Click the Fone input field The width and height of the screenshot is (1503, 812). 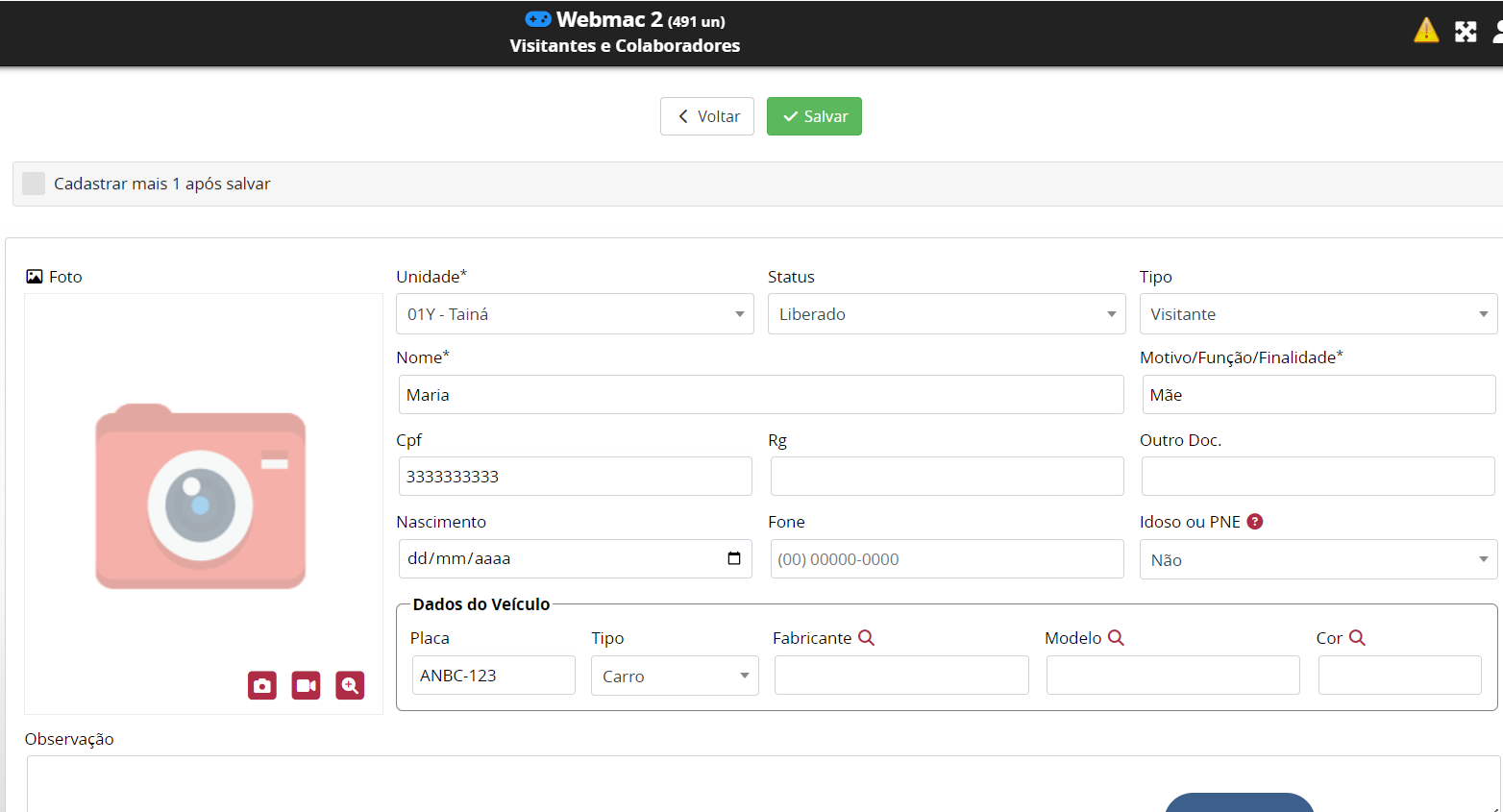tap(947, 559)
